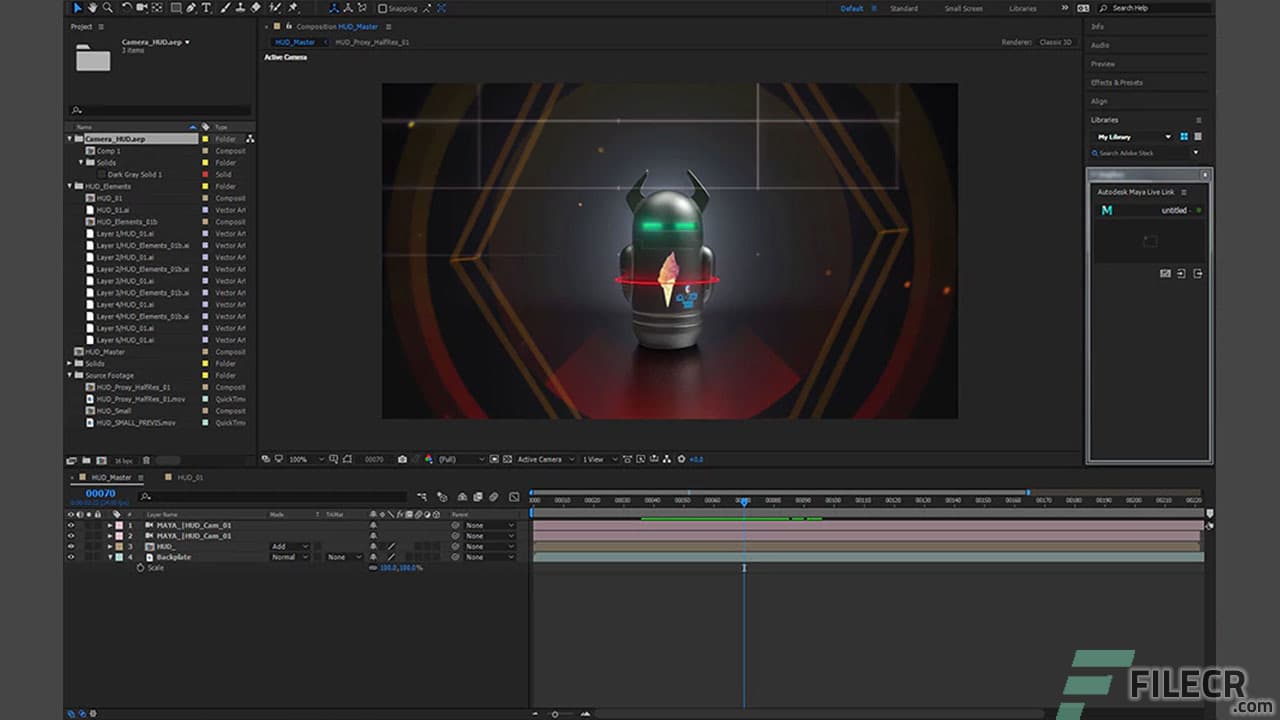Switch to the HUD_01 timeline tab
Viewport: 1280px width, 720px height.
[x=190, y=477]
